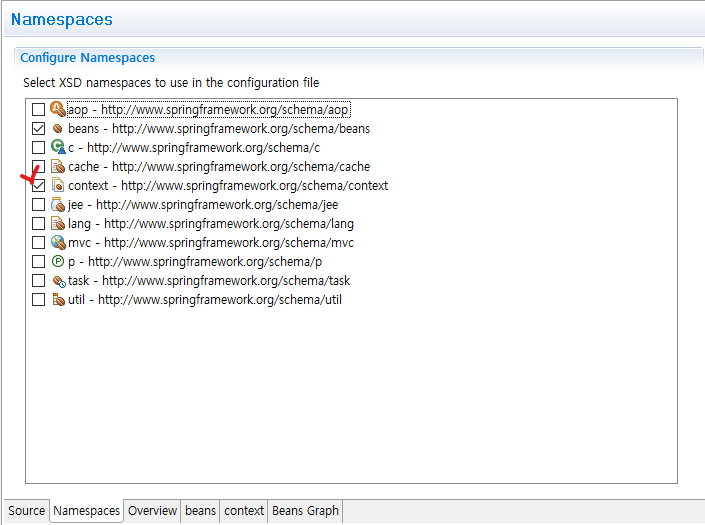
Task: Switch to the Overview tab
Action: 152,511
